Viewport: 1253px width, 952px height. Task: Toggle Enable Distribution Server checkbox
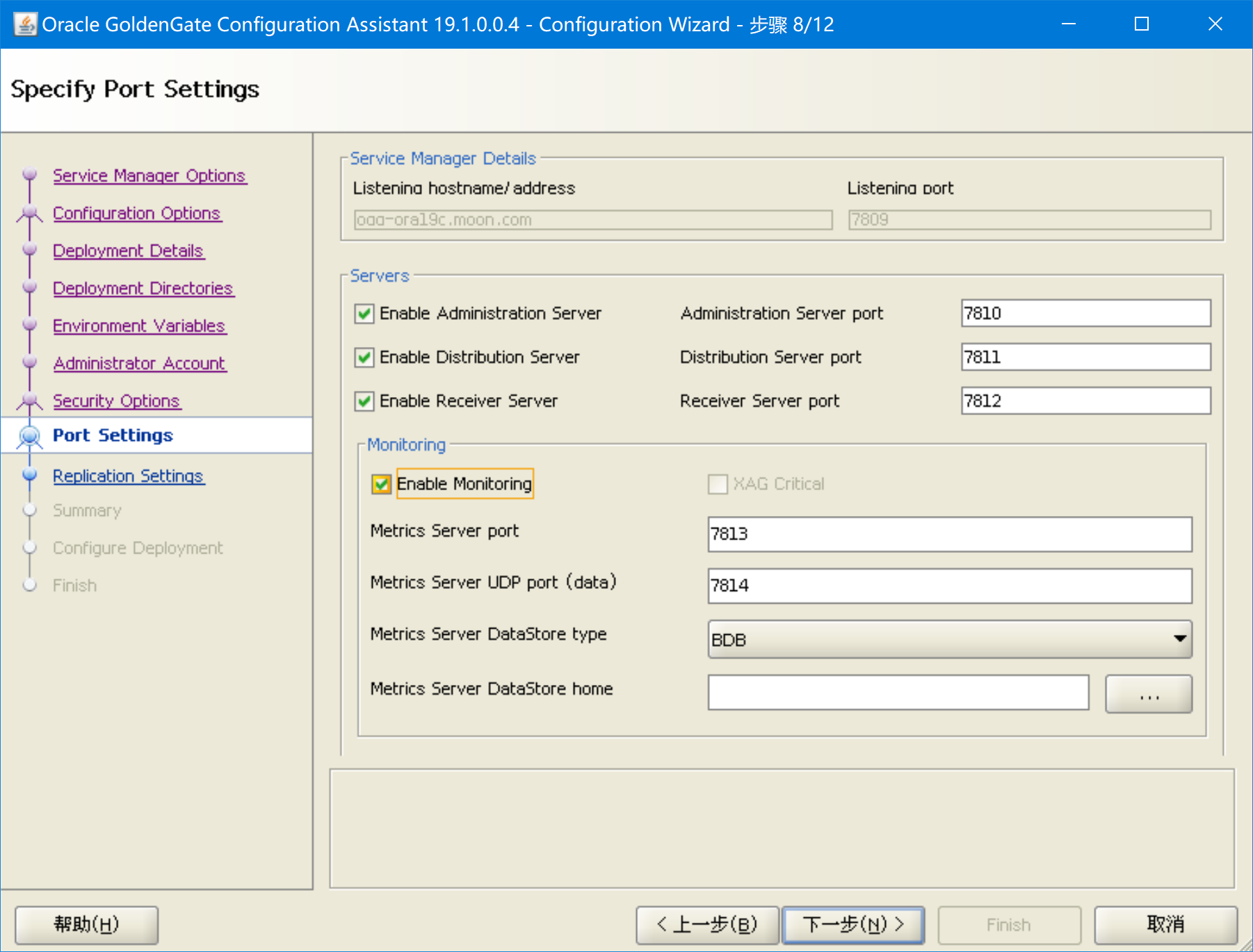(x=364, y=357)
